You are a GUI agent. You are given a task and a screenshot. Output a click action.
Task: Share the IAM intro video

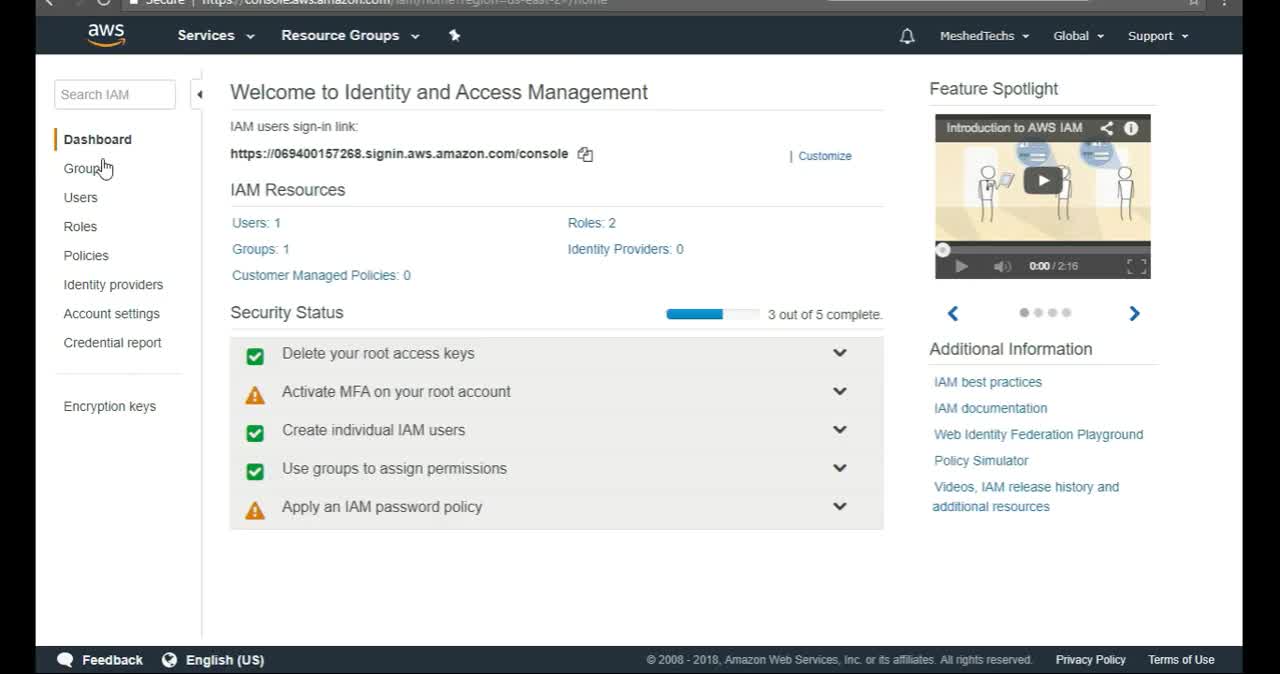click(1106, 128)
